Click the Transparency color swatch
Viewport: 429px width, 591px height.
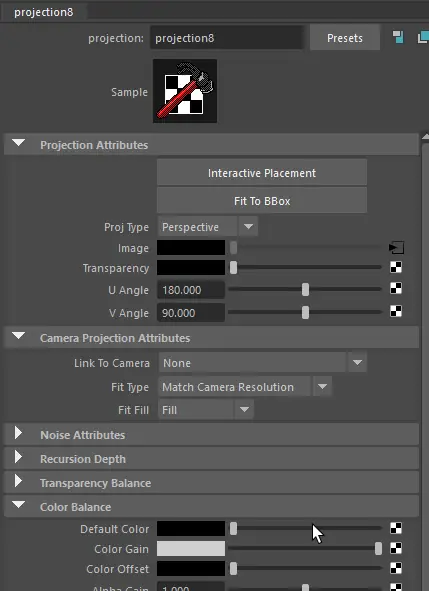tap(191, 267)
